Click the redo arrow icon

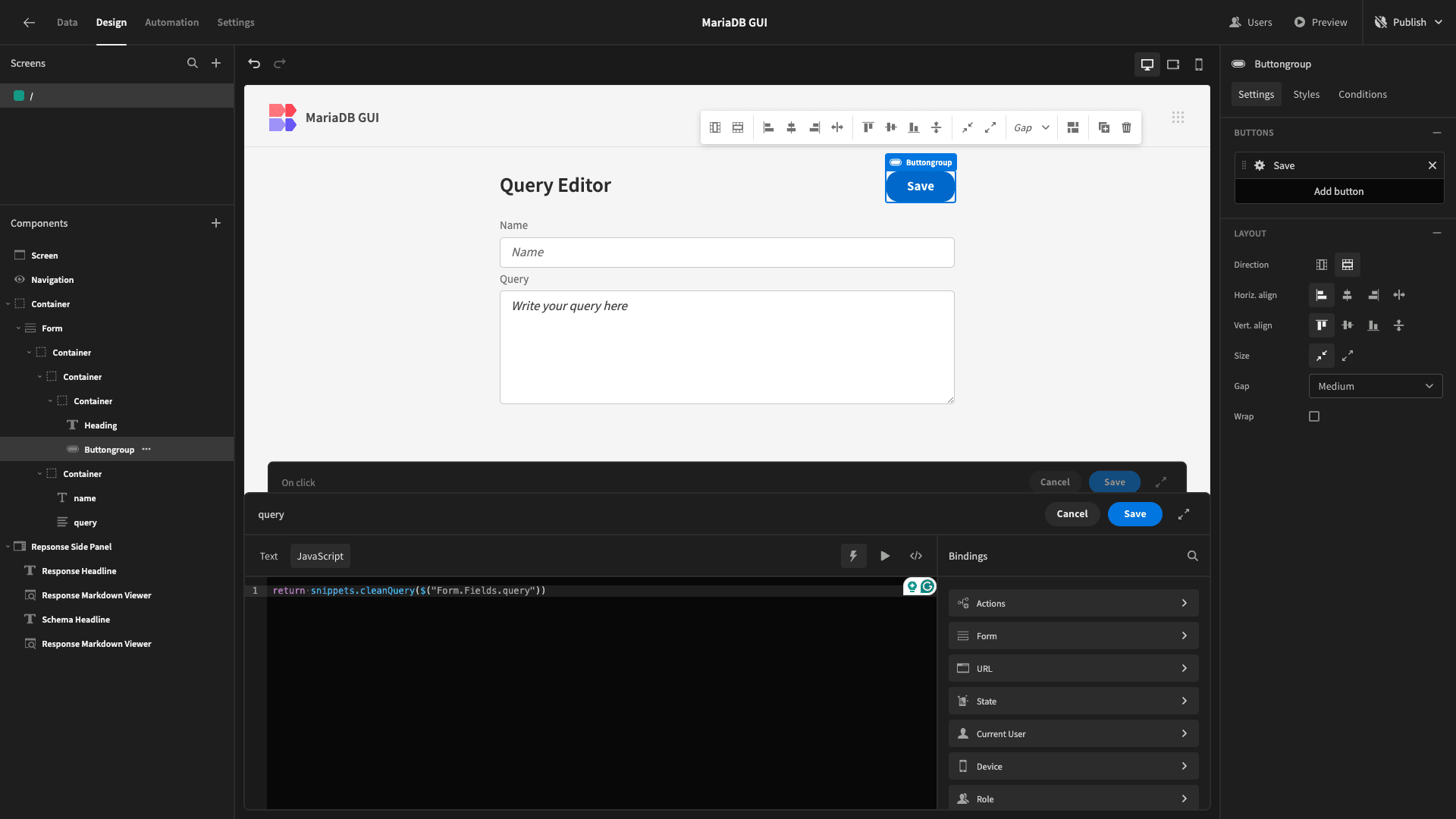(280, 64)
